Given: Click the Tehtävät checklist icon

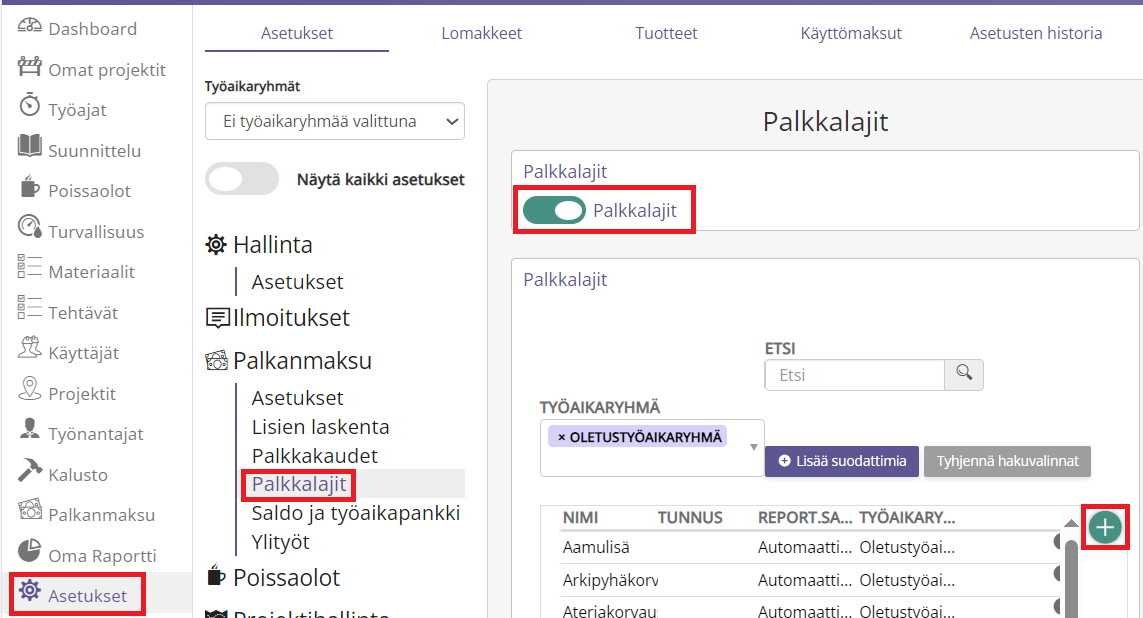Looking at the screenshot, I should 29,308.
